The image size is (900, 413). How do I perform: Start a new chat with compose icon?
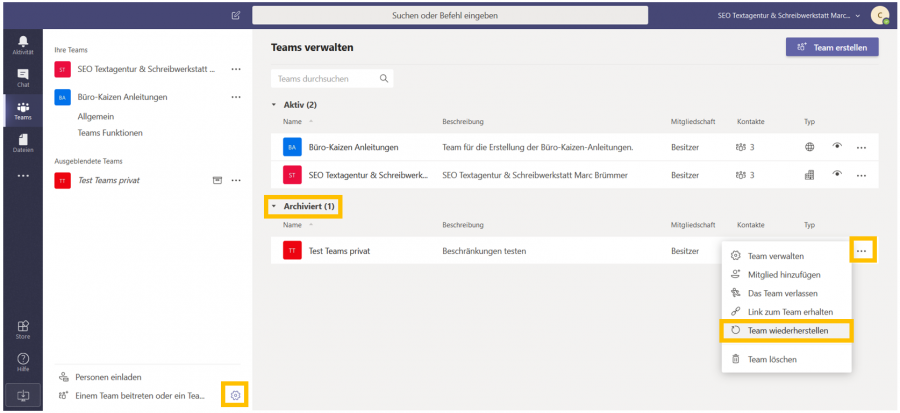click(x=236, y=15)
